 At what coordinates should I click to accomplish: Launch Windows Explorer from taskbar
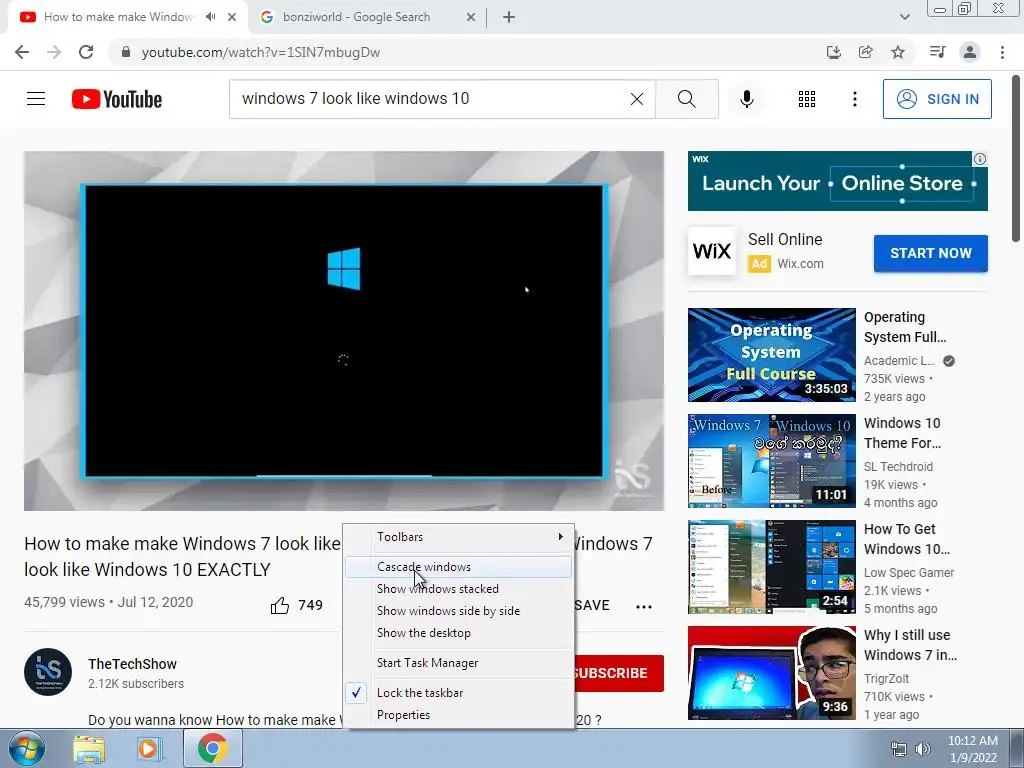pos(89,749)
